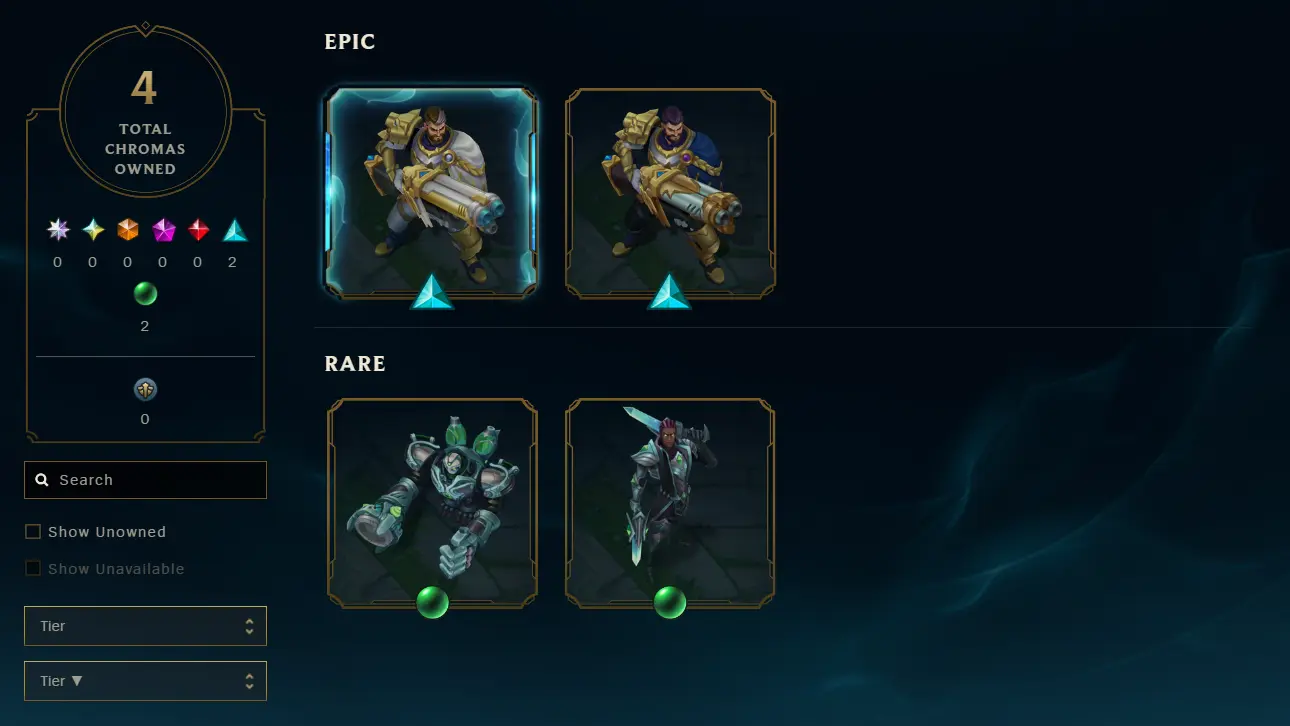This screenshot has width=1290, height=726.
Task: Select the yellow star ultimate gem icon
Action: pyautogui.click(x=93, y=230)
